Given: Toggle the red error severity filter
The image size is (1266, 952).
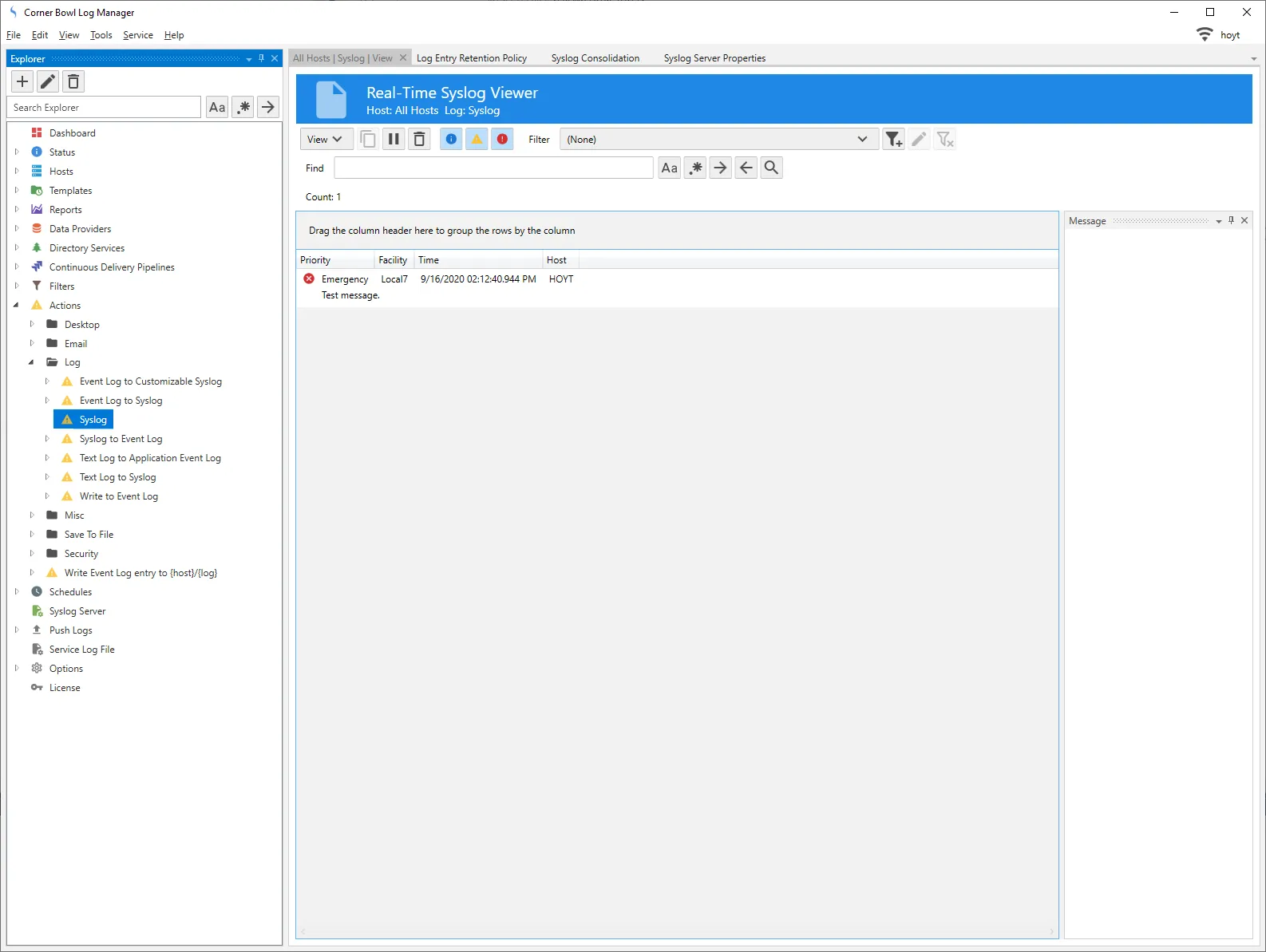Looking at the screenshot, I should pos(502,139).
